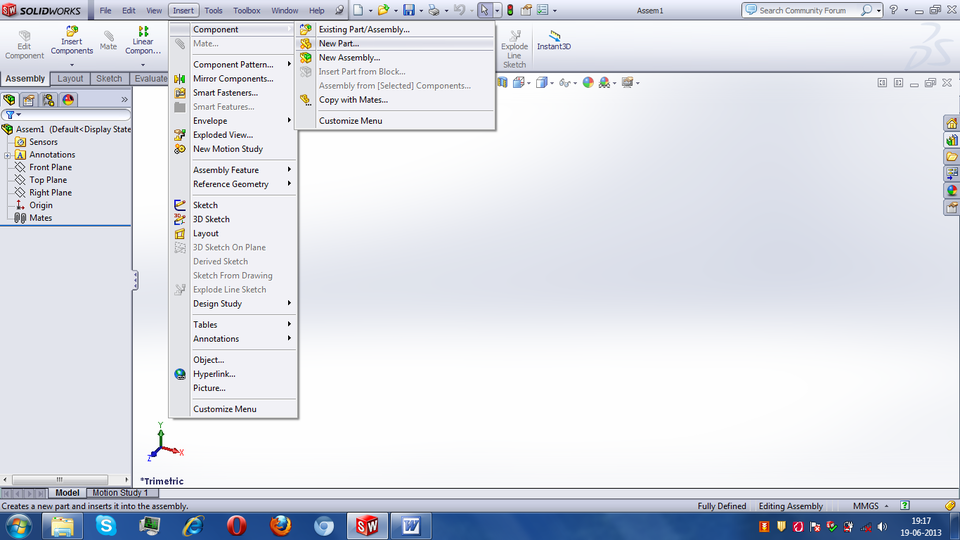The height and width of the screenshot is (540, 960).
Task: Collapse the feature manager panel handle
Action: (x=135, y=280)
